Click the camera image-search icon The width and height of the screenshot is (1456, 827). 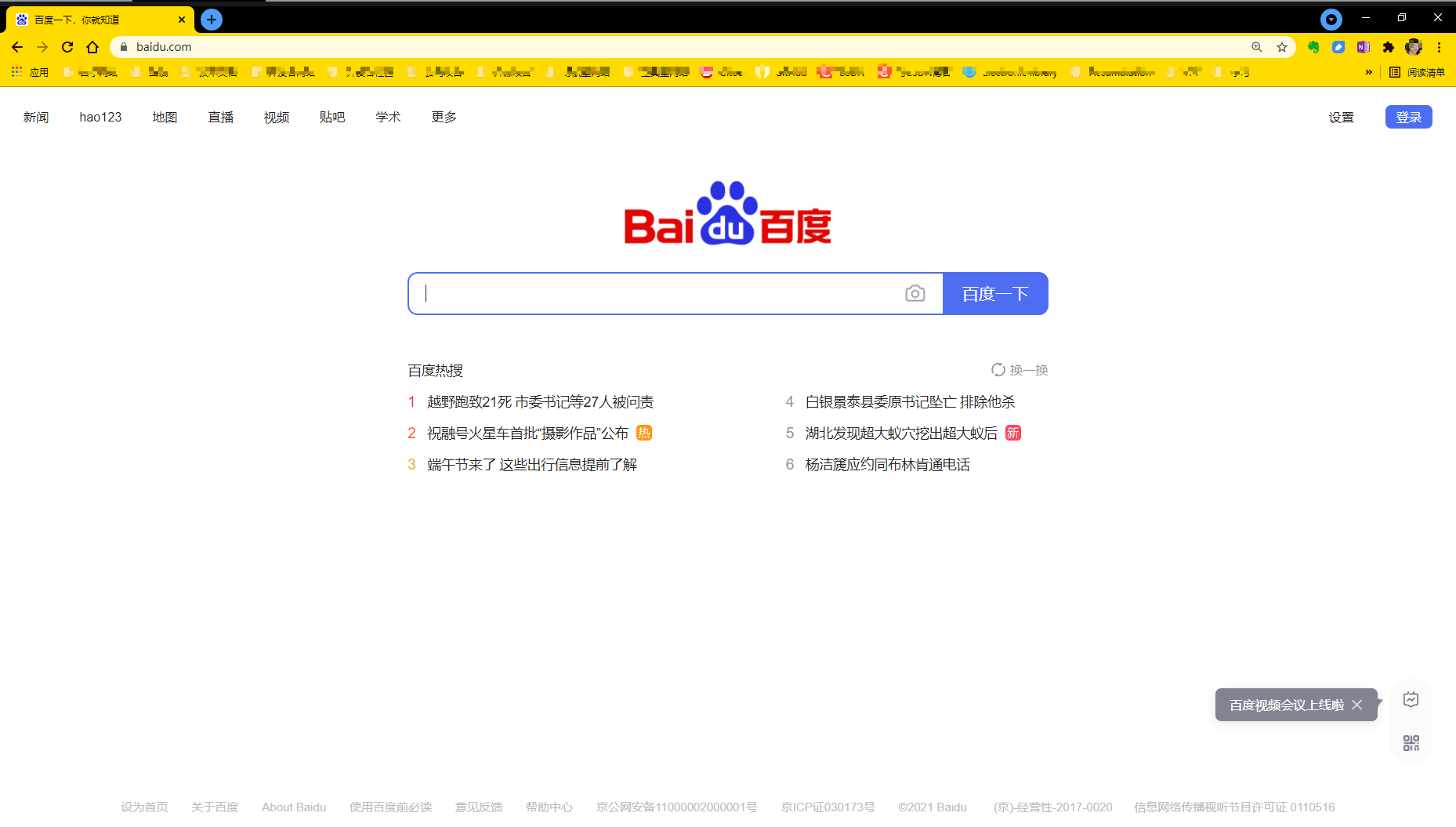click(915, 293)
